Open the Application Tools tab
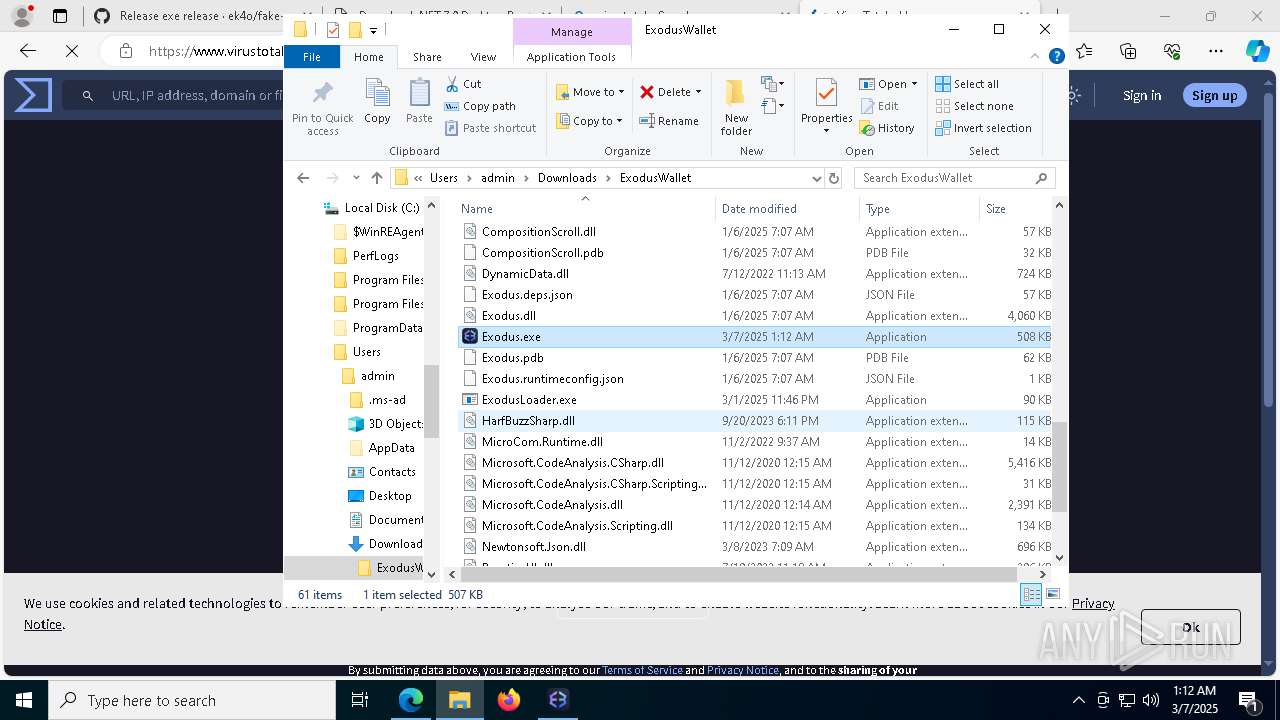The height and width of the screenshot is (720, 1280). [x=571, y=57]
